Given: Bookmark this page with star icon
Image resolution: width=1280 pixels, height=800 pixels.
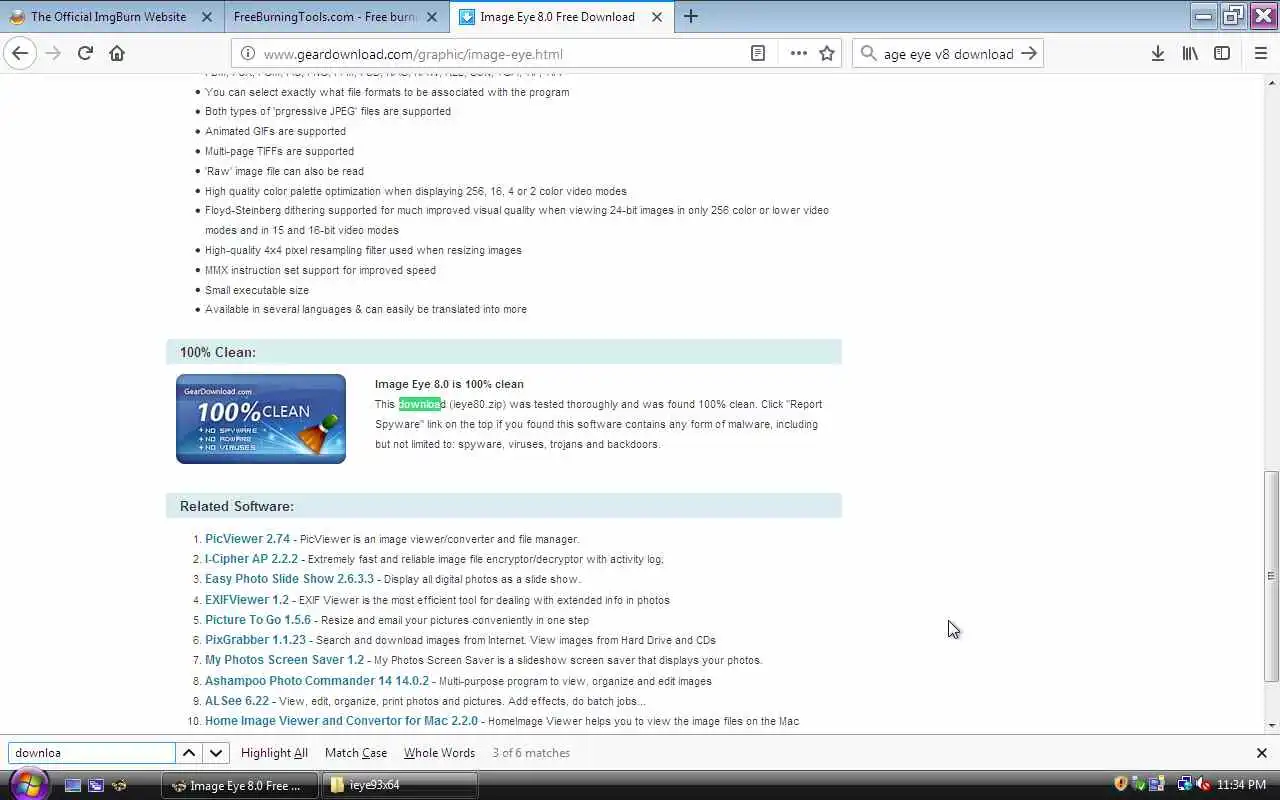Looking at the screenshot, I should [x=827, y=54].
